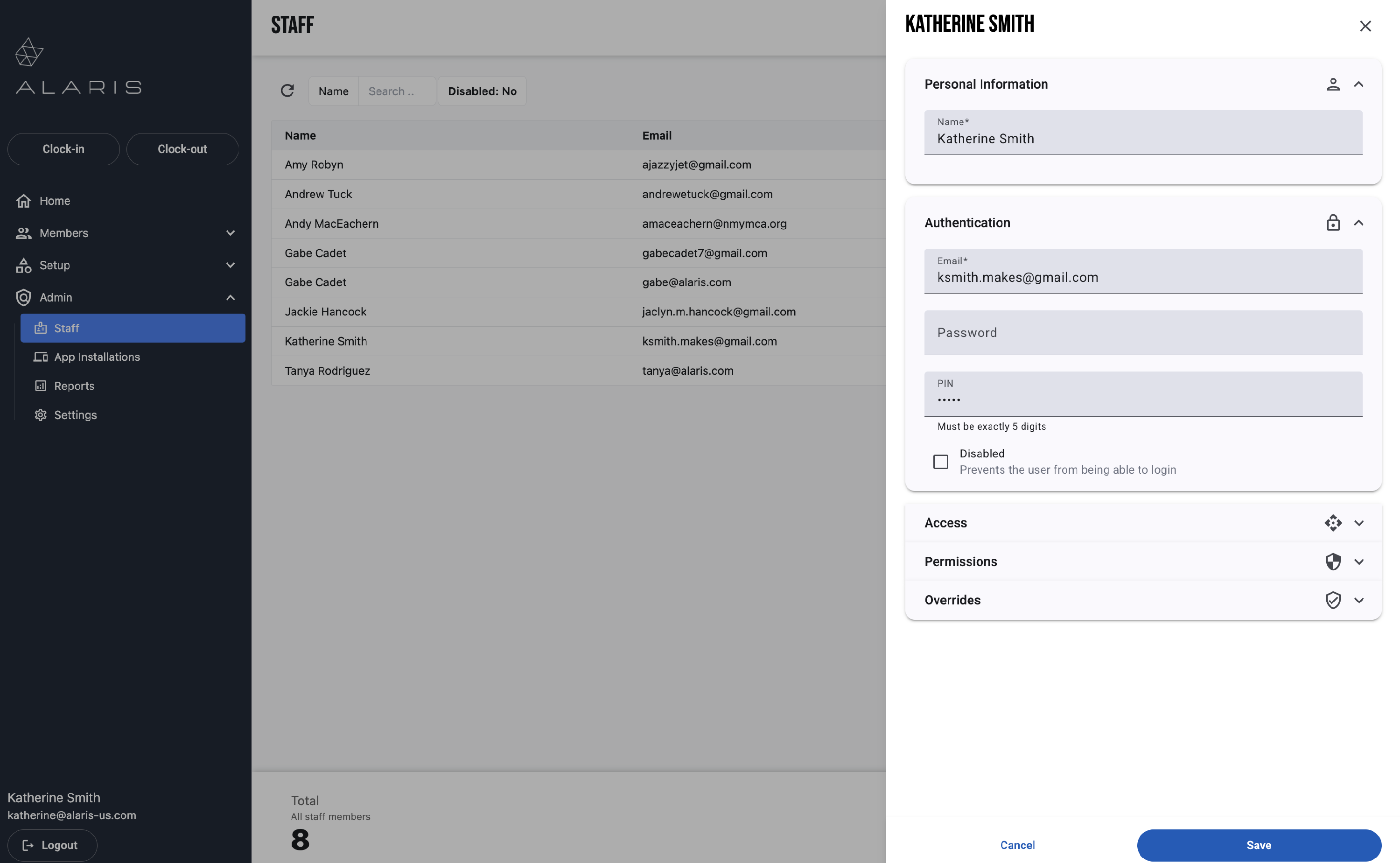Click the Settings gear icon in Admin menu
1400x863 pixels.
click(41, 415)
